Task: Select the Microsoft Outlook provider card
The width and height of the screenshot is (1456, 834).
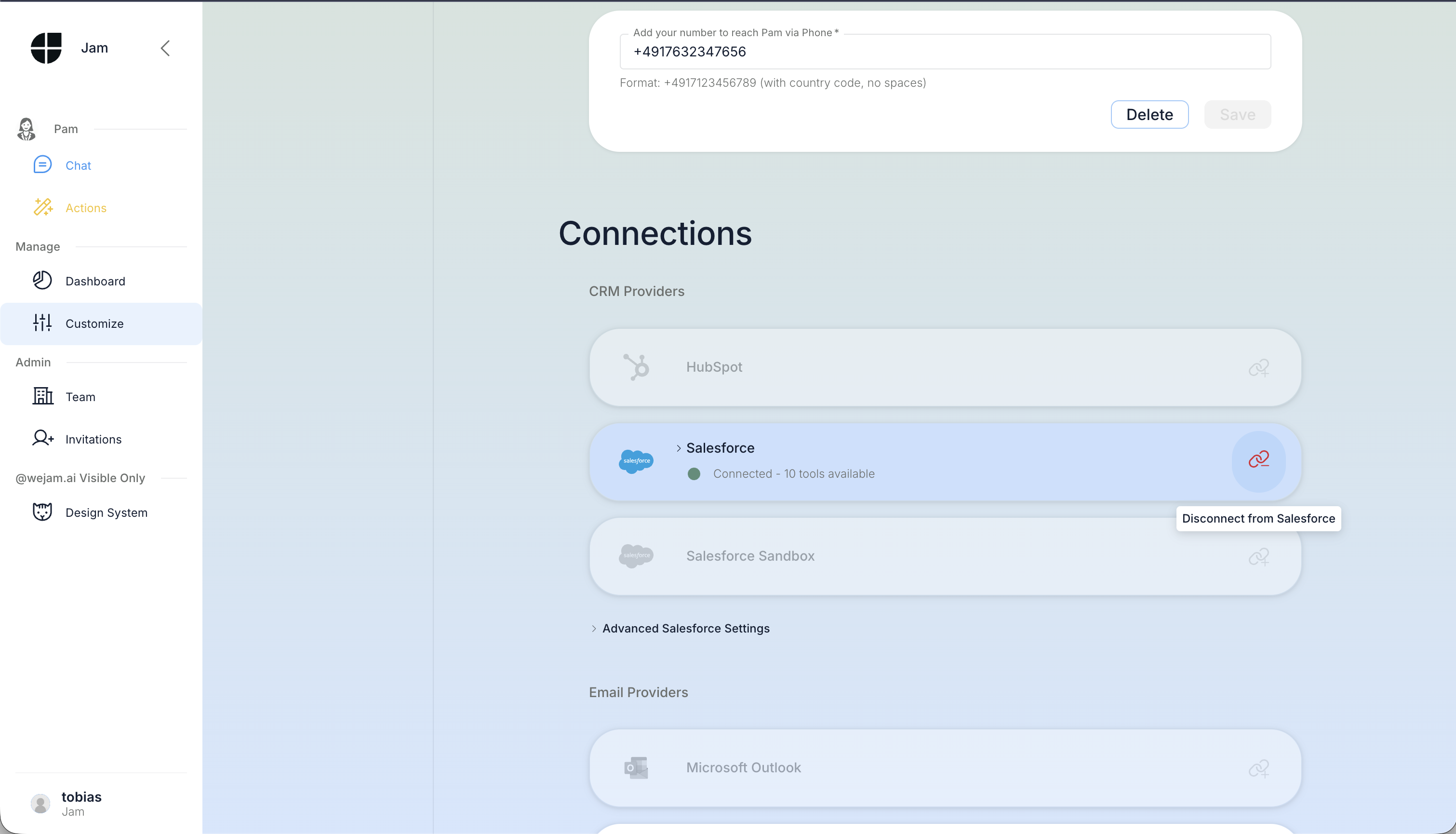Action: pyautogui.click(x=945, y=768)
